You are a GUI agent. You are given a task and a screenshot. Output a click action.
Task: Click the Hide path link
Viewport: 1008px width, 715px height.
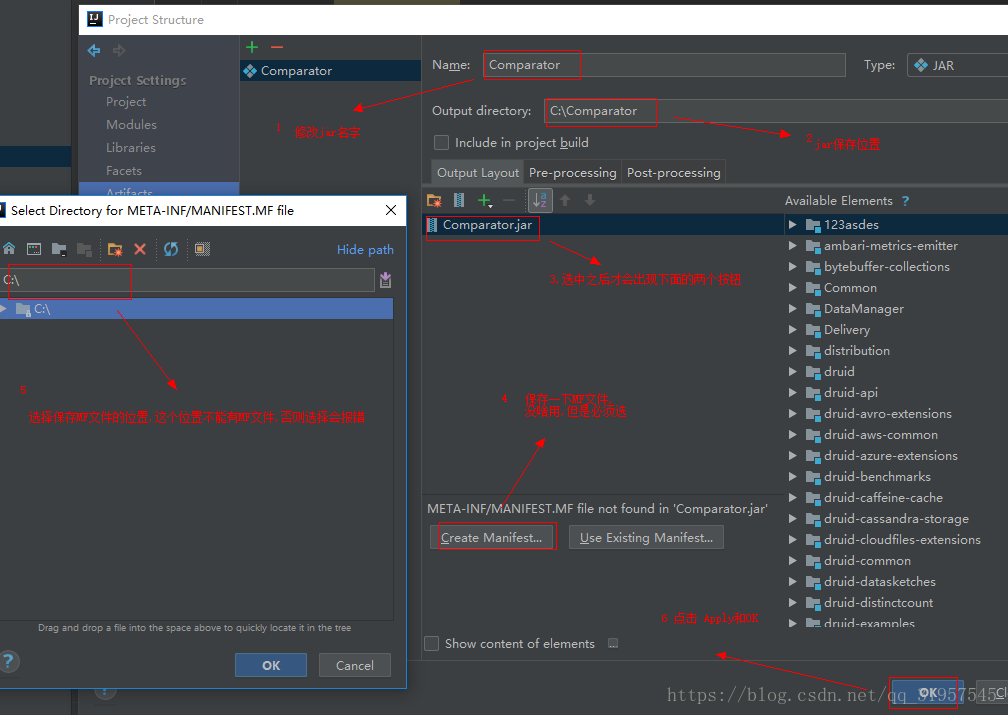click(x=365, y=249)
